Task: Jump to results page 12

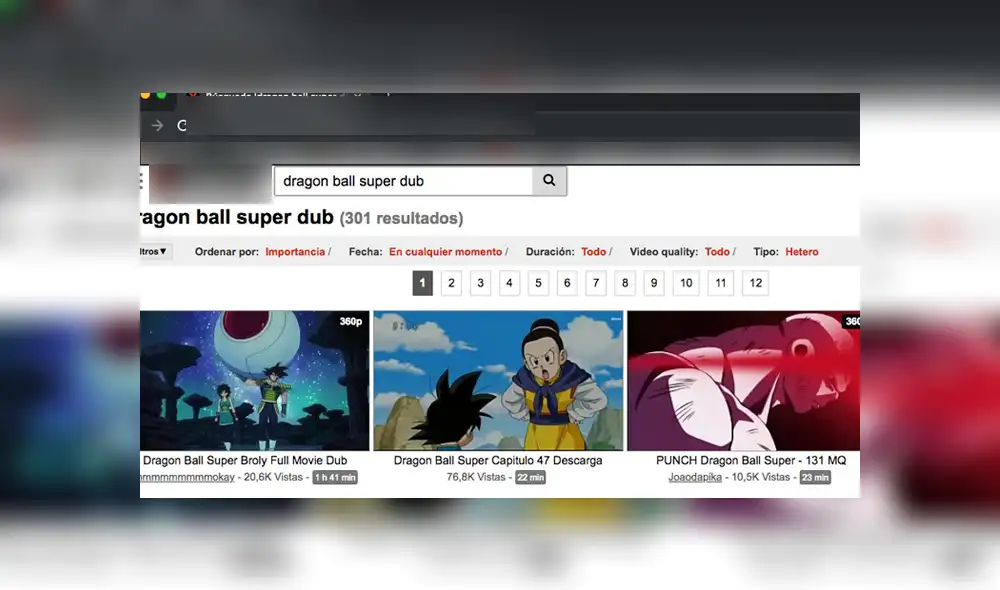Action: click(x=755, y=283)
